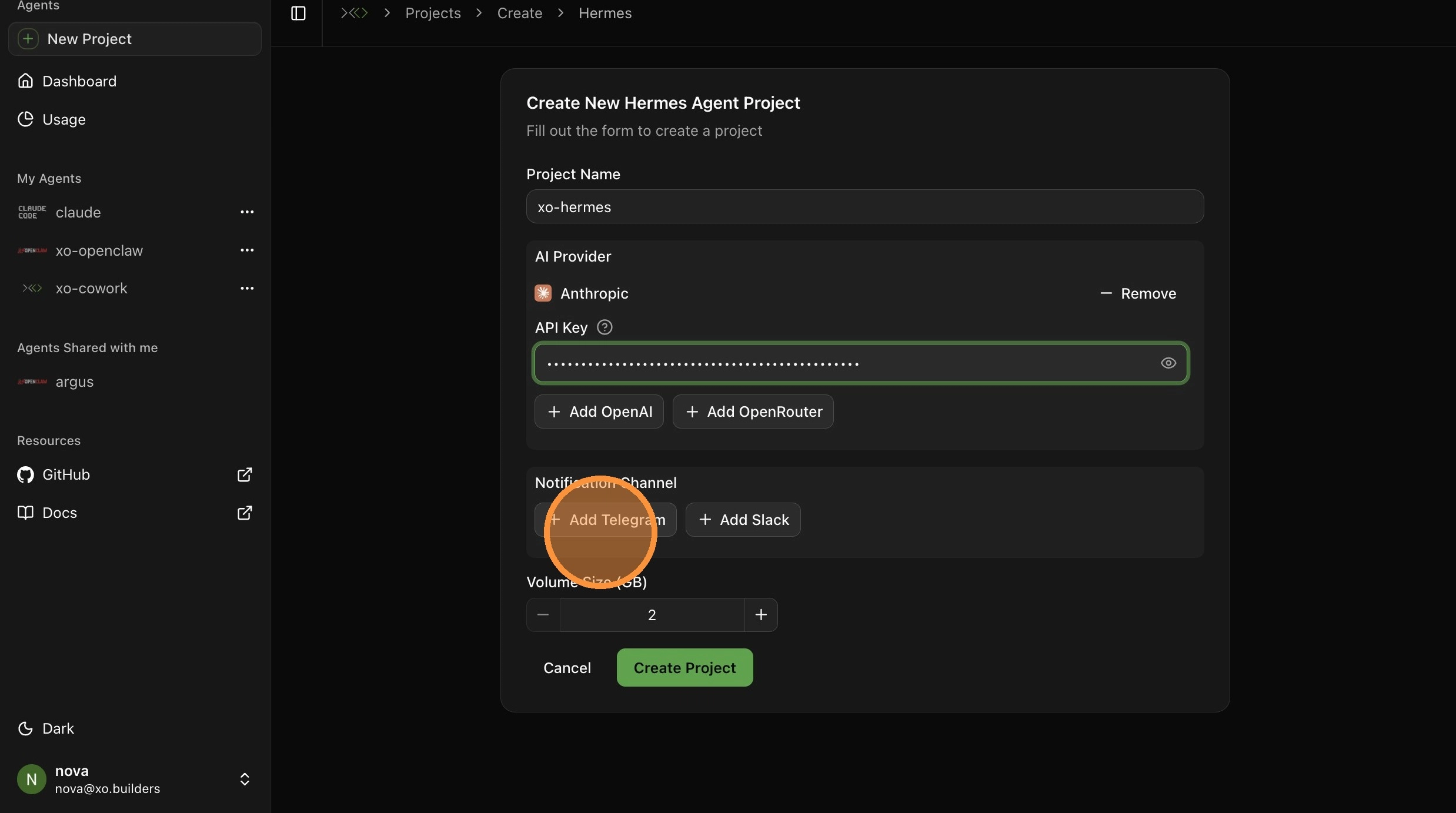
Task: Open xo-openclaw agent options menu
Action: point(247,250)
